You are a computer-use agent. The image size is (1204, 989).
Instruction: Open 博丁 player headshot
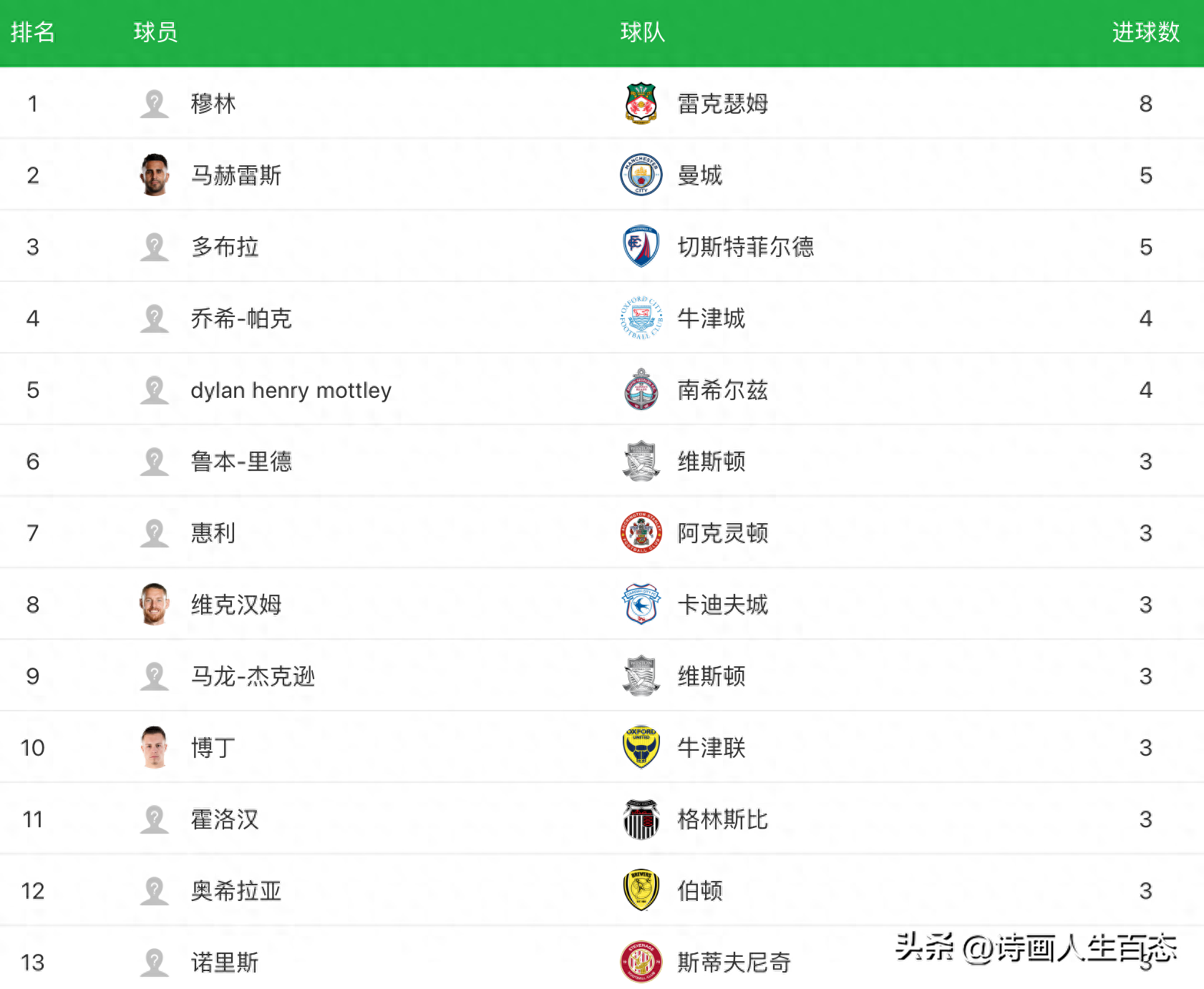[x=154, y=747]
